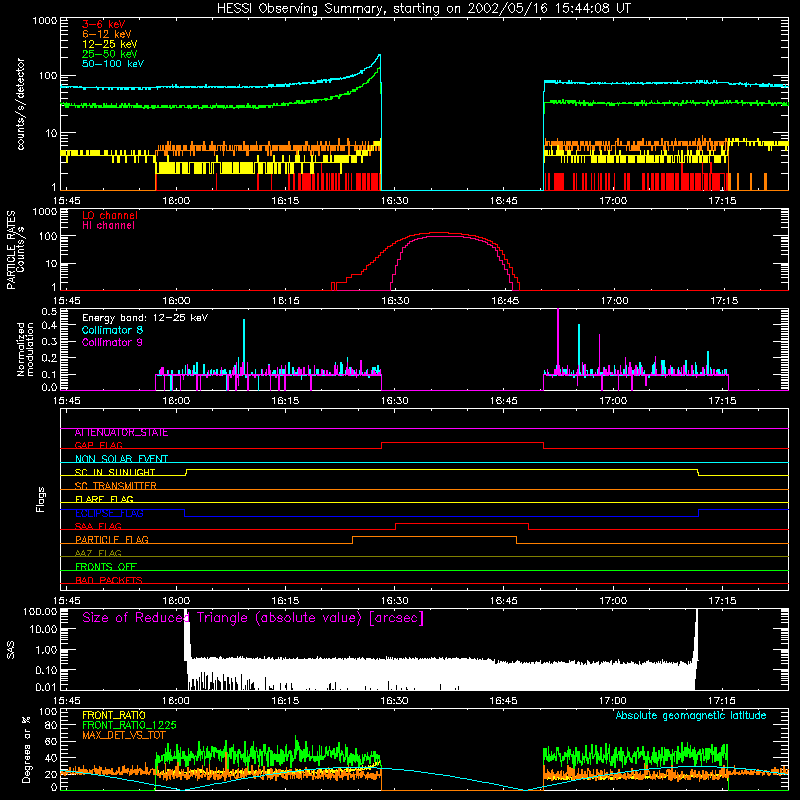Click the SAA_FLAG label

pyautogui.click(x=98, y=527)
